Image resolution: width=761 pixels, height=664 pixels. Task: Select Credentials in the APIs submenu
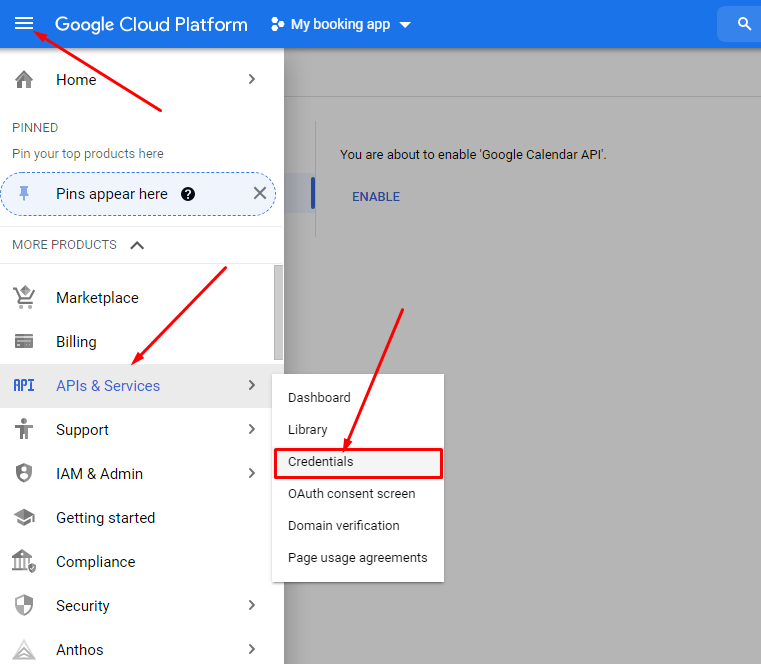coord(358,462)
